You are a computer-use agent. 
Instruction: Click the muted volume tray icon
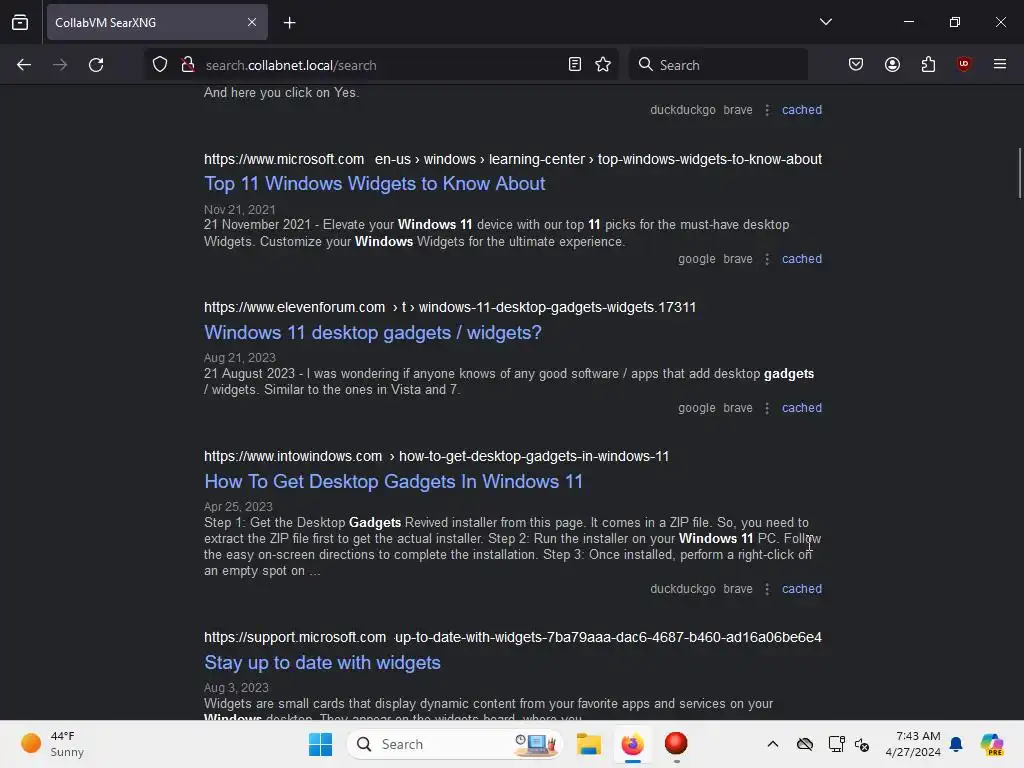[862, 744]
